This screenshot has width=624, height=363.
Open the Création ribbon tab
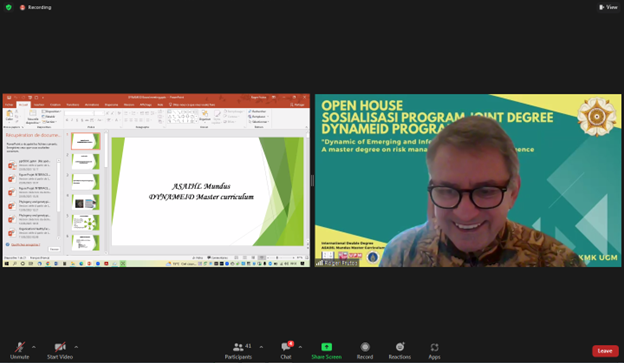(55, 105)
